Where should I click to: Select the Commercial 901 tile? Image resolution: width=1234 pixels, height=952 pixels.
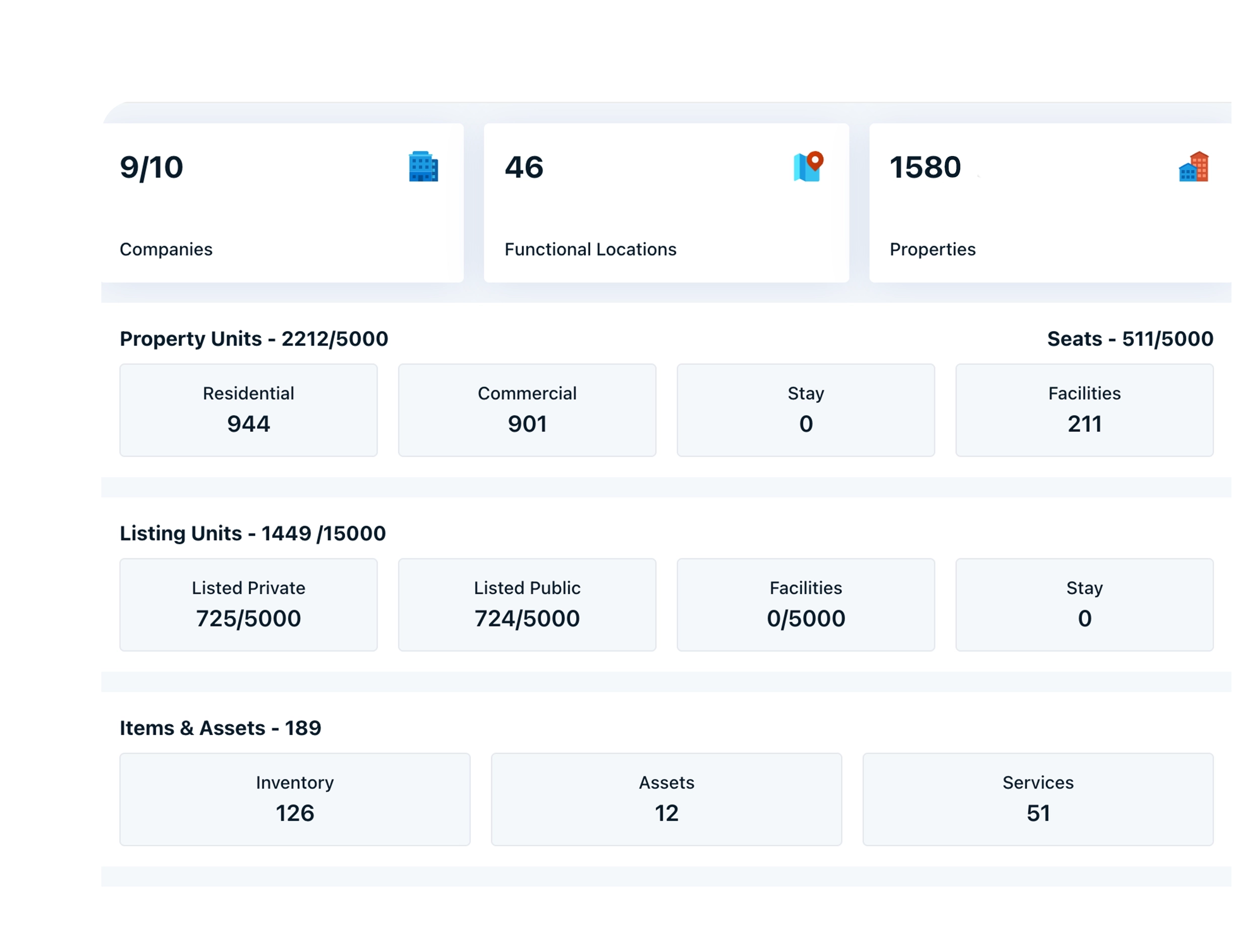527,410
